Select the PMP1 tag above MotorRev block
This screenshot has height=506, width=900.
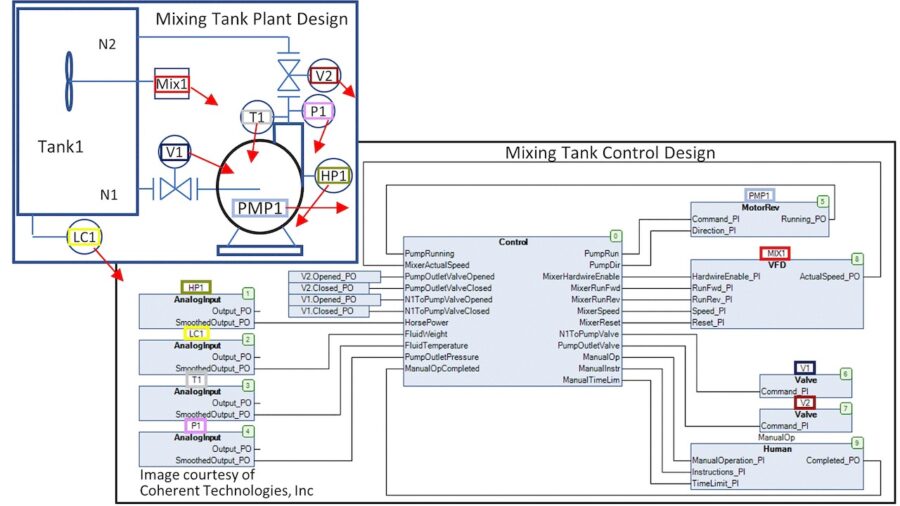point(759,196)
